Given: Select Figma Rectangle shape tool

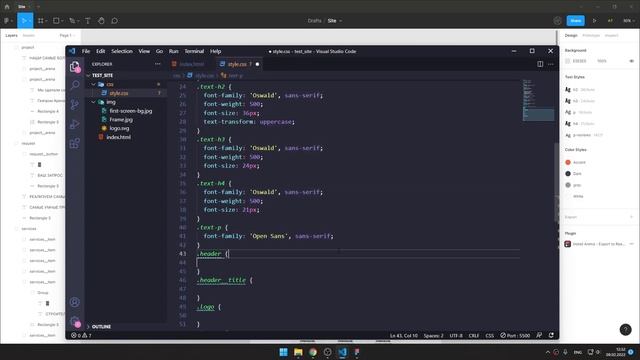Looking at the screenshot, I should (57, 20).
